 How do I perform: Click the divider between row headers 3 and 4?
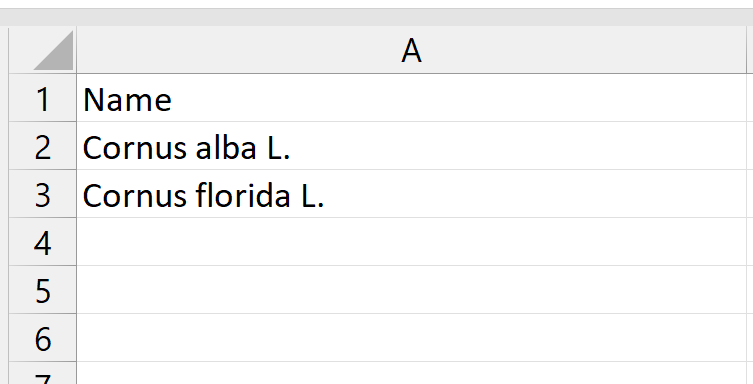[x=42, y=217]
